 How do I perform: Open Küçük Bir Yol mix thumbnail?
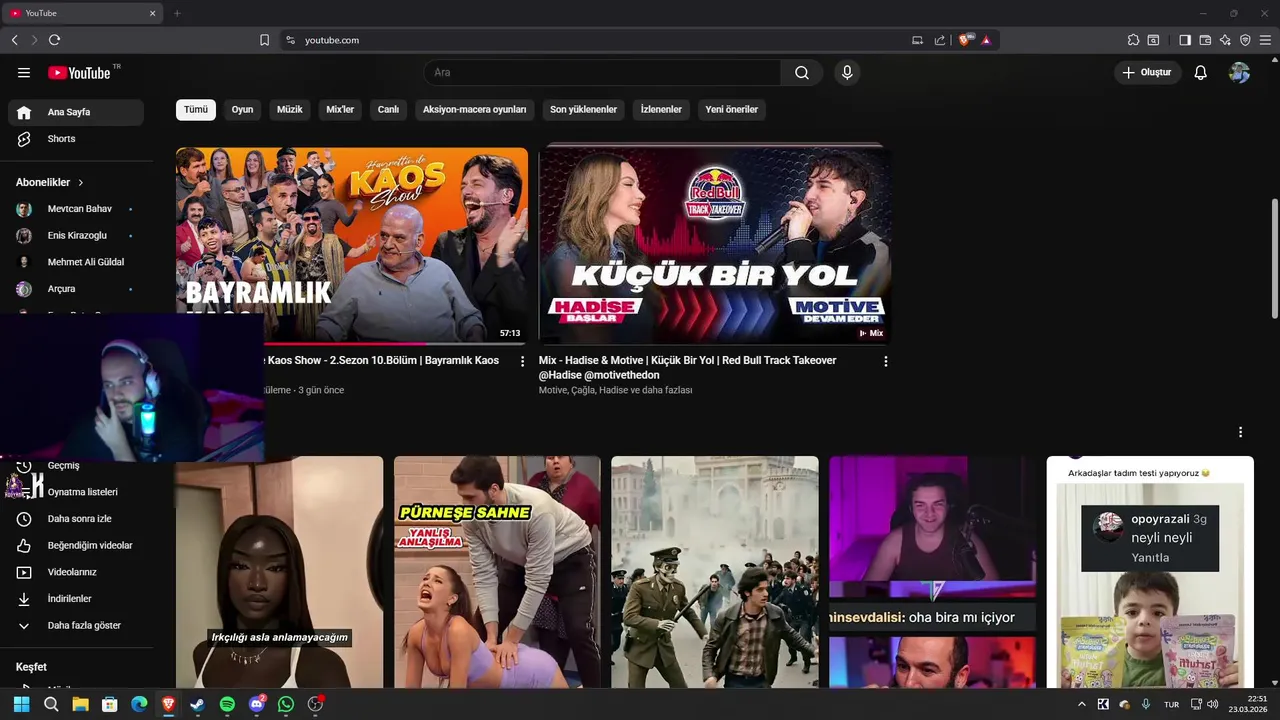click(715, 246)
